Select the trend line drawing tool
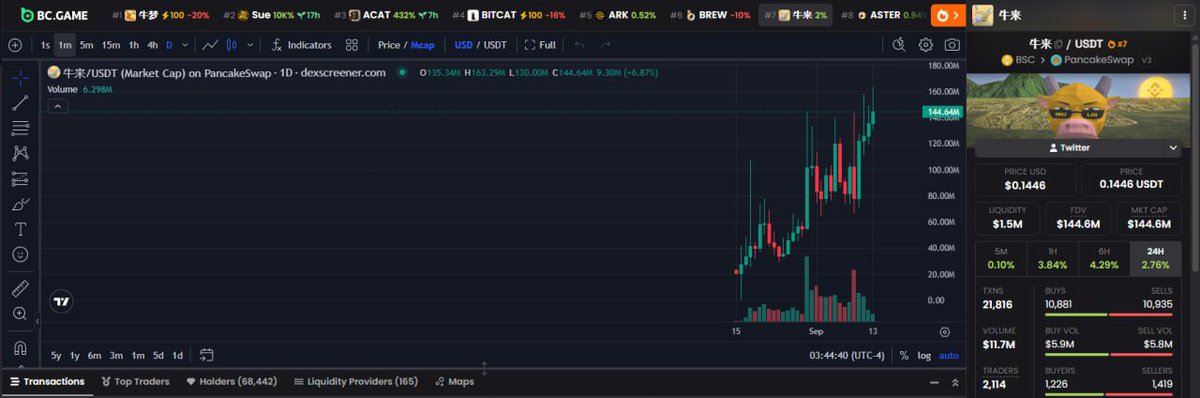The image size is (1200, 398). click(x=19, y=102)
